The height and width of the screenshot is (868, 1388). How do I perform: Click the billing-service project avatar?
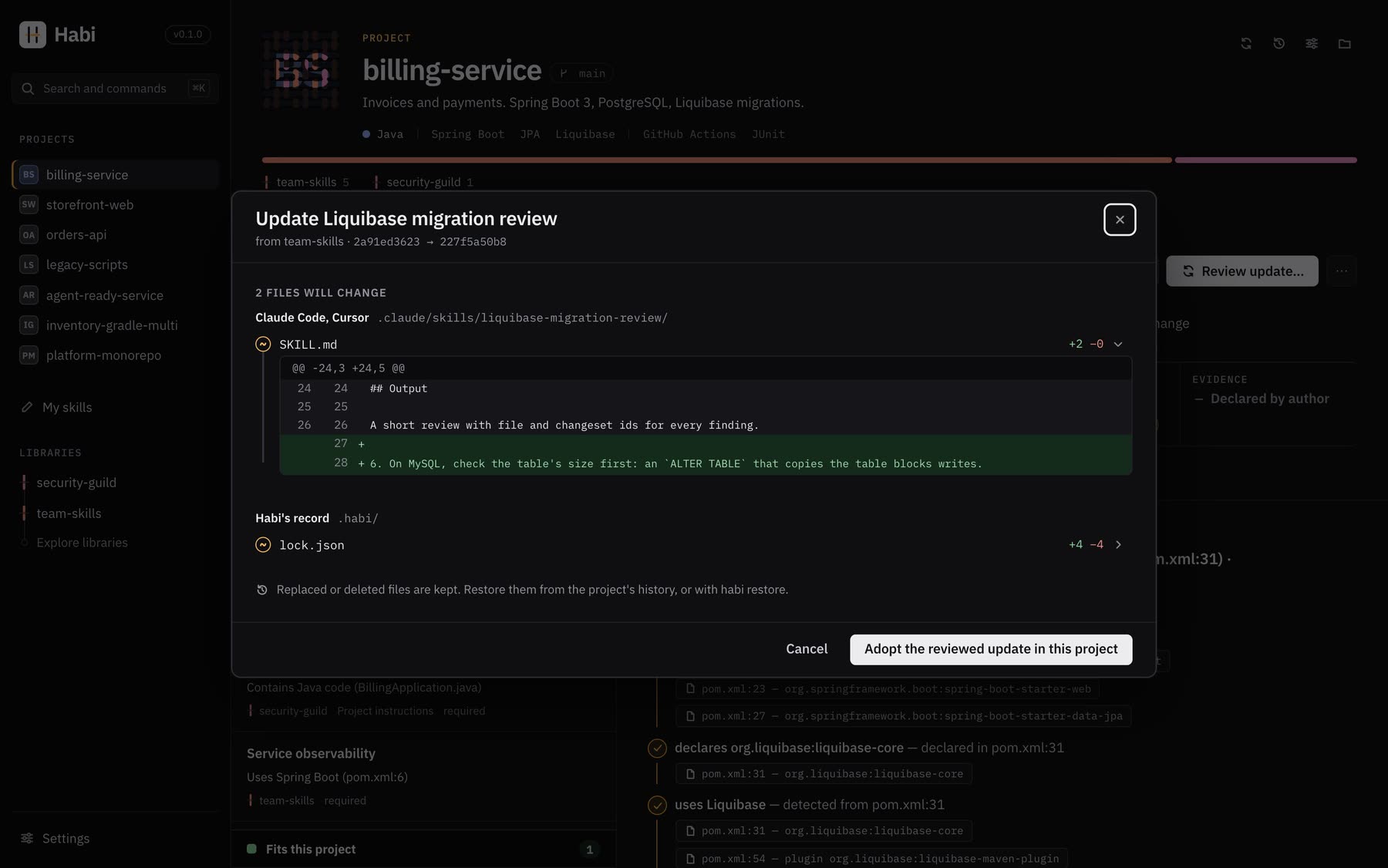click(x=302, y=70)
